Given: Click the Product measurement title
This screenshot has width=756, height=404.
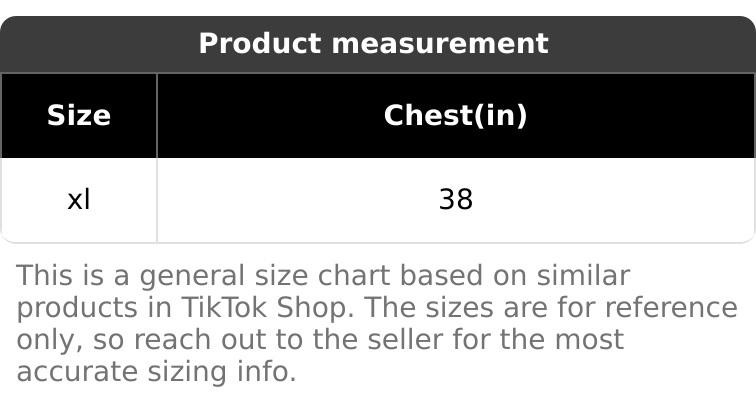Looking at the screenshot, I should 373,44.
